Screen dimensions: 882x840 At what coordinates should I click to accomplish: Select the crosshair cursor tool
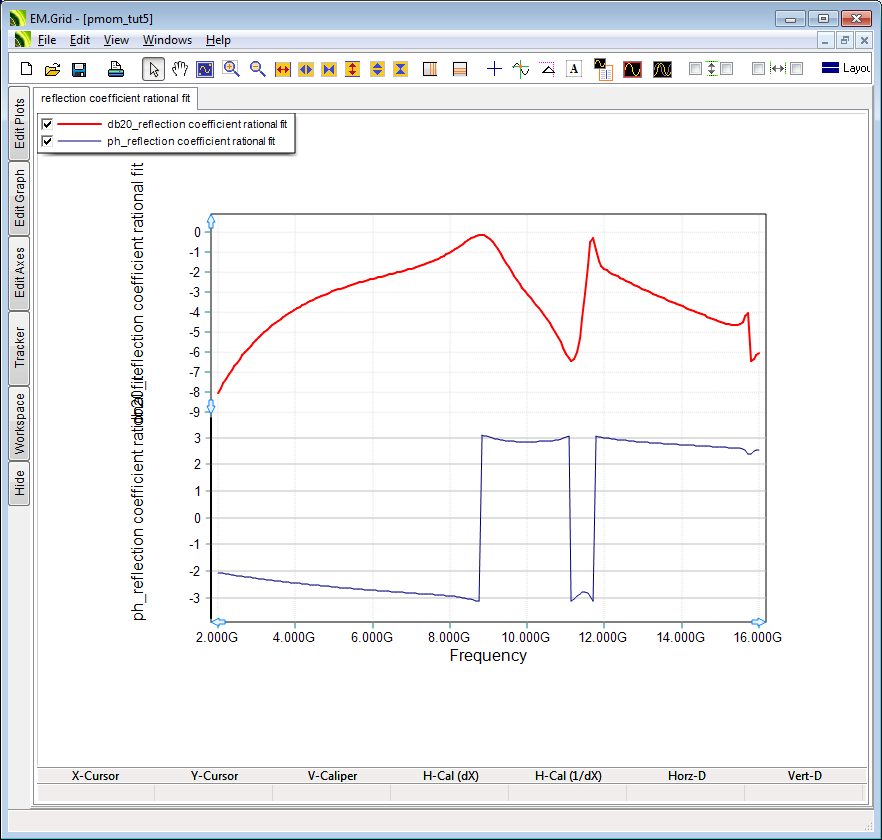point(494,69)
